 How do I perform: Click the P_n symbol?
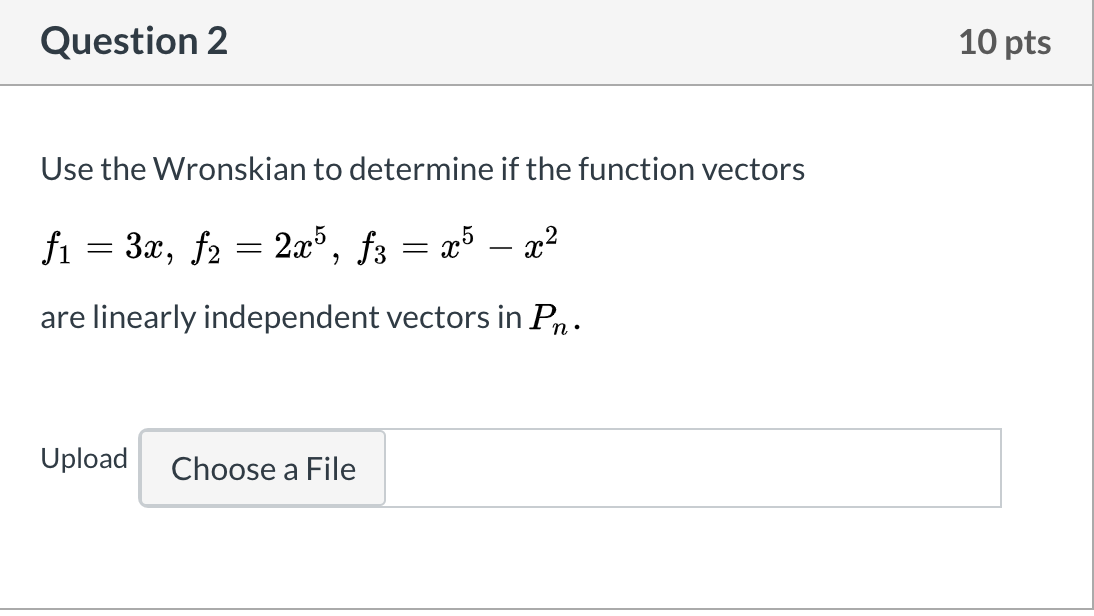coord(548,320)
